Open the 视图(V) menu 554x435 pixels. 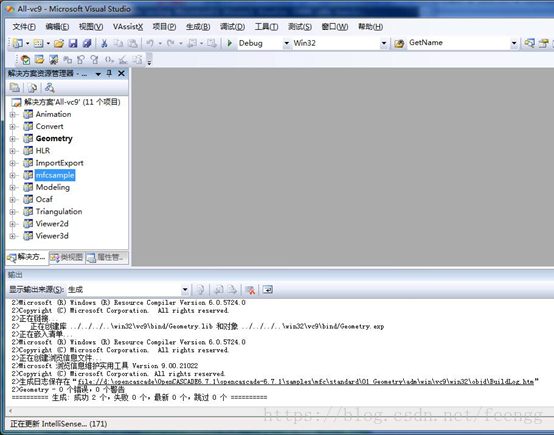(x=91, y=27)
